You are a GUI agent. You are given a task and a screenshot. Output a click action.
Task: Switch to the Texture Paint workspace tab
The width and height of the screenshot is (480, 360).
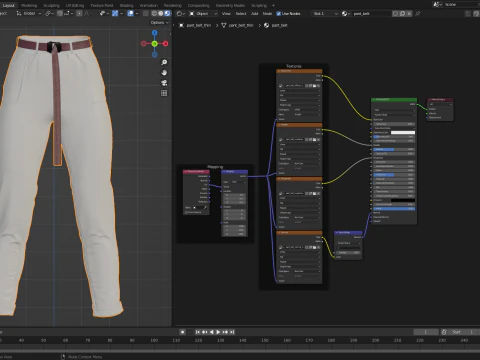[102, 5]
